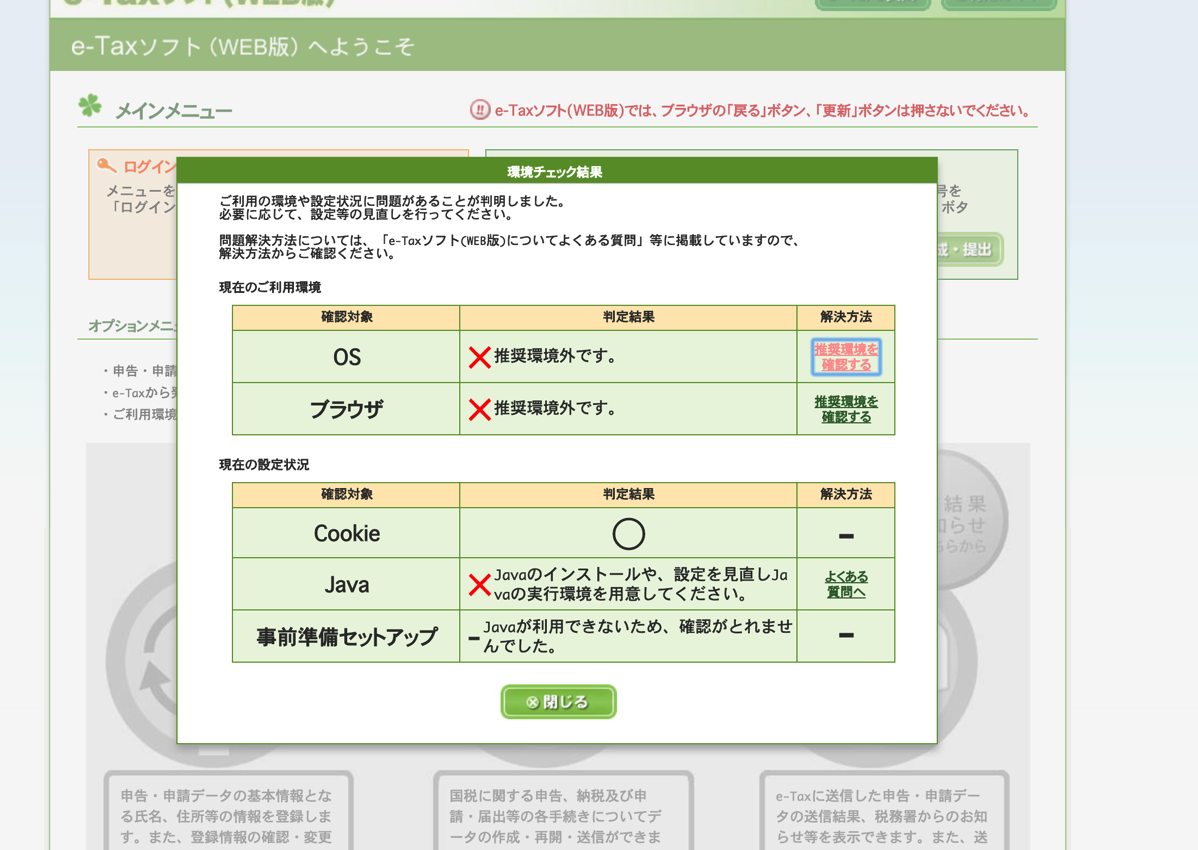1198x850 pixels.
Task: Click the 閉じる close button
Action: point(559,702)
